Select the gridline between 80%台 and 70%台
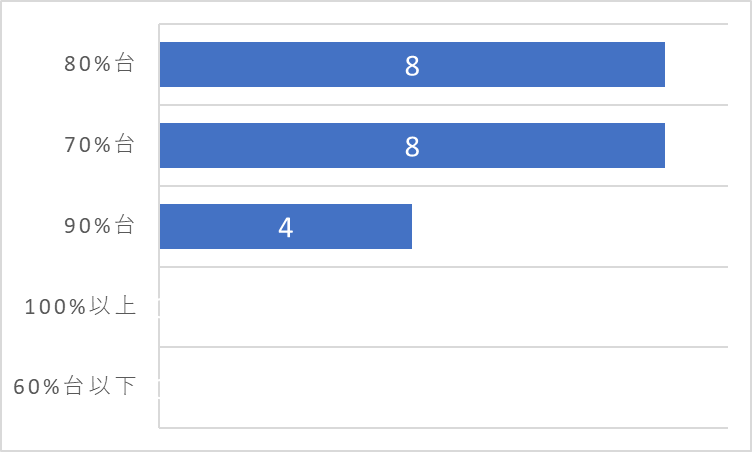 [x=444, y=105]
